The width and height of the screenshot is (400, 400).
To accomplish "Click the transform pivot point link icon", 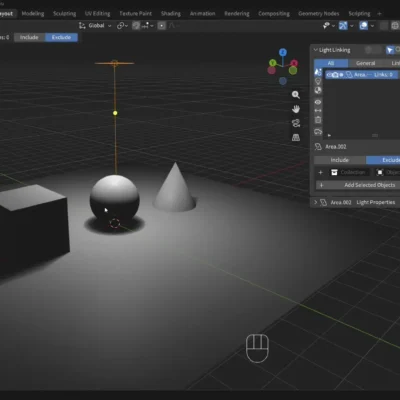I will [120, 26].
